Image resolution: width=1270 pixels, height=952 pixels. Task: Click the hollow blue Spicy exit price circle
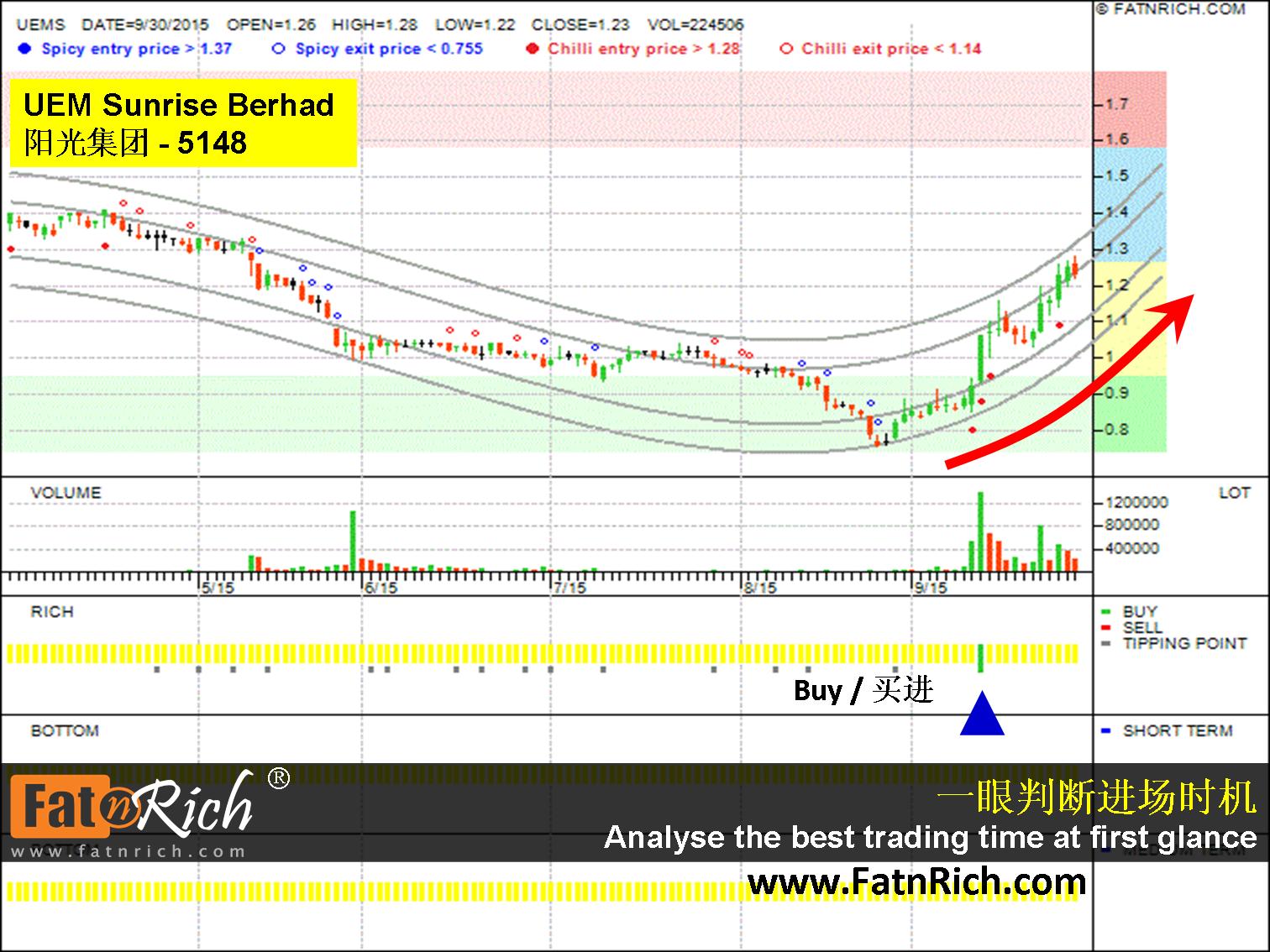click(x=278, y=49)
